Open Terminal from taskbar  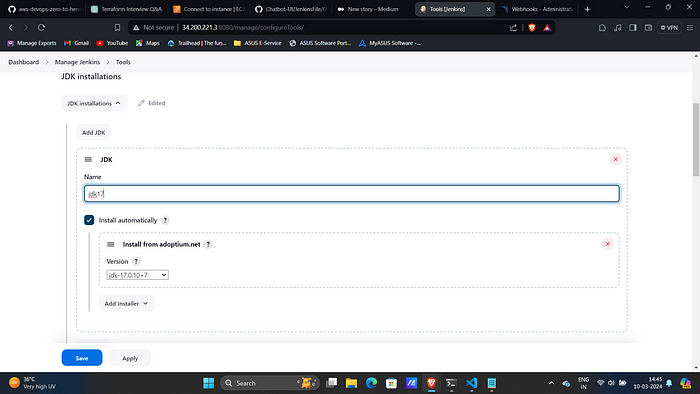click(451, 383)
